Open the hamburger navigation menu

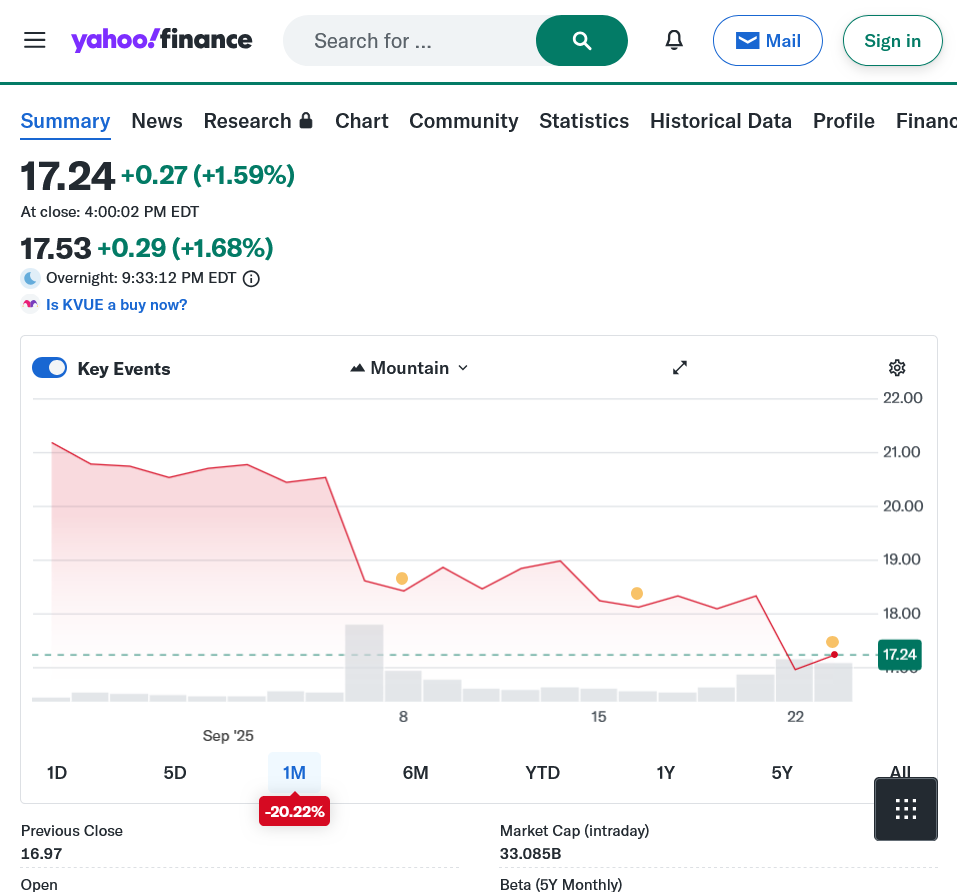click(35, 40)
